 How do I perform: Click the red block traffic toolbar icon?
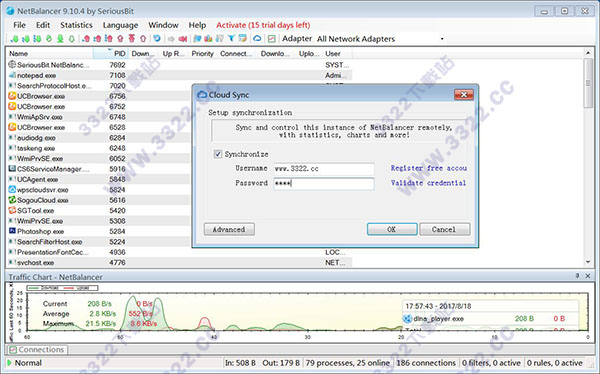coord(183,39)
